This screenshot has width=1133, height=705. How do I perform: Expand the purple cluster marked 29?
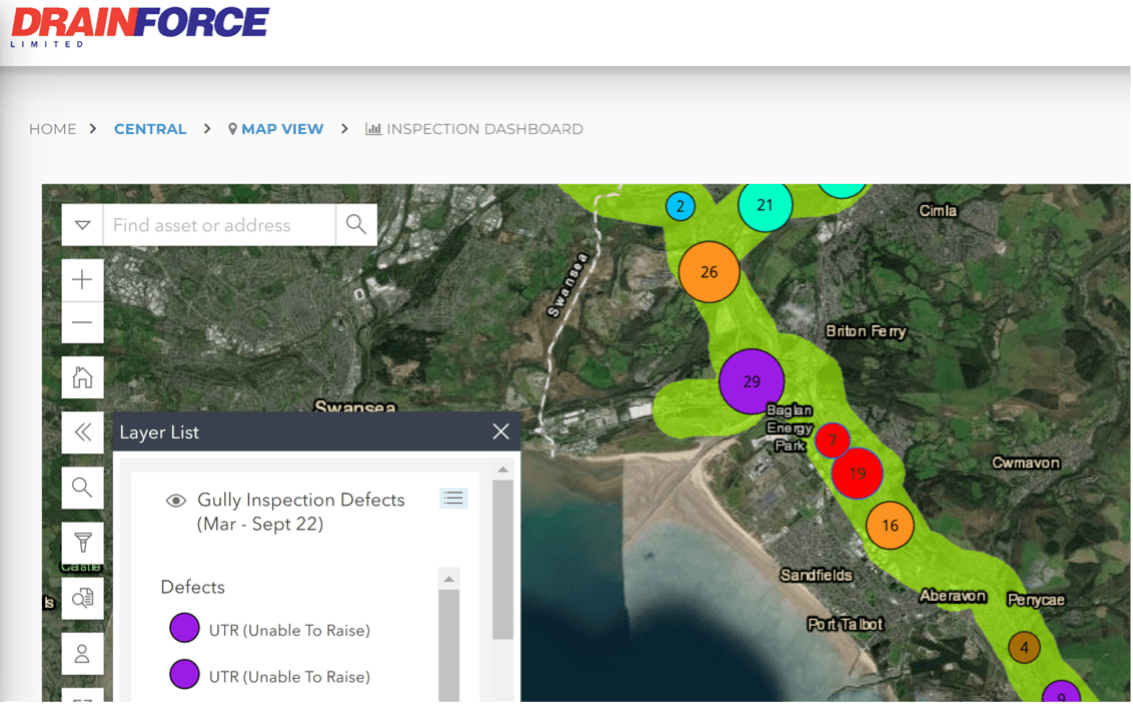(752, 382)
